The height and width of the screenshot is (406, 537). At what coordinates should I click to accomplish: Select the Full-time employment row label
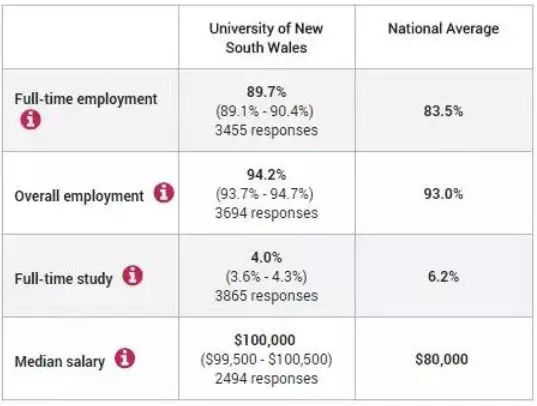[86, 99]
